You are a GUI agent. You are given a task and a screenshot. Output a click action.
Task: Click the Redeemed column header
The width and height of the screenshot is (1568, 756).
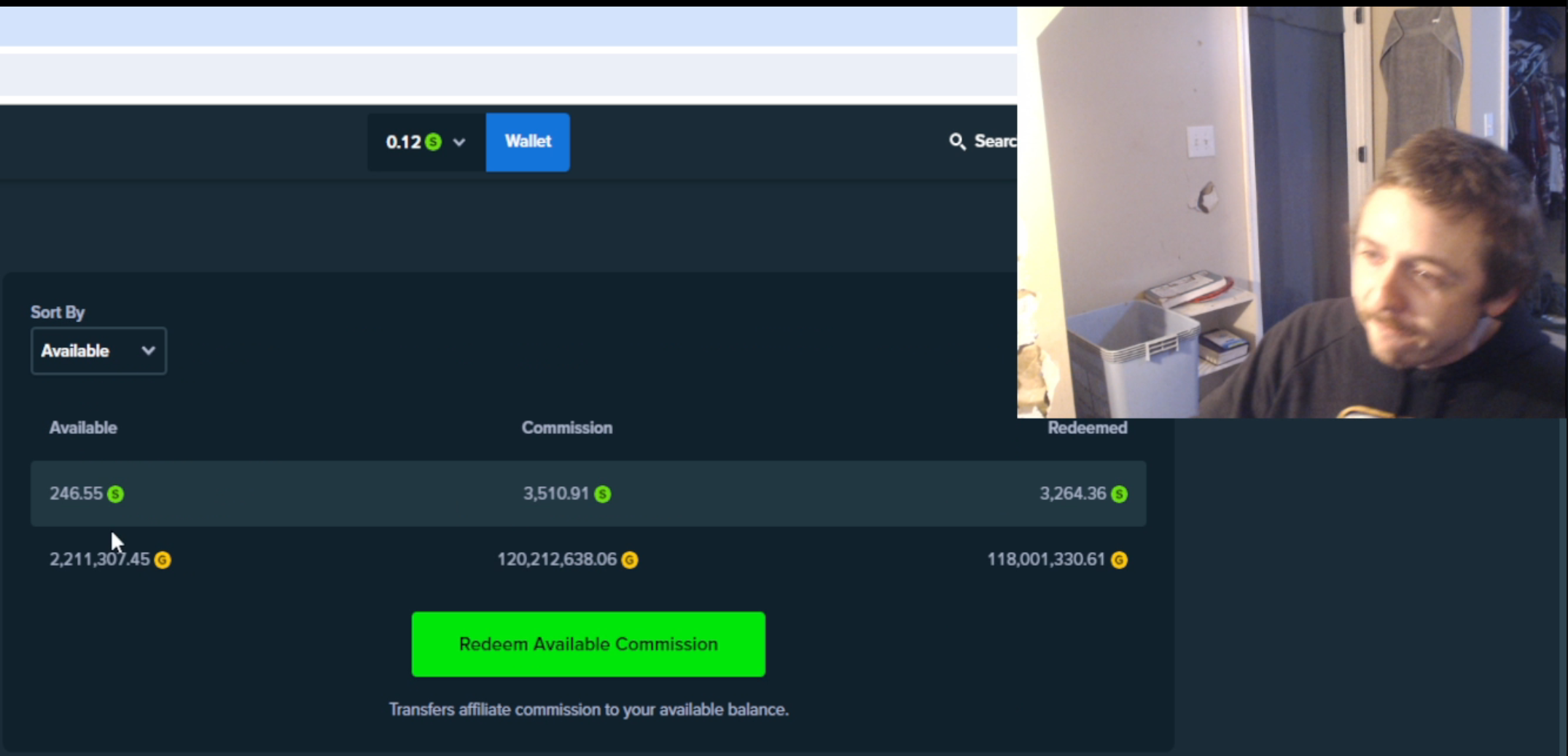point(1088,428)
